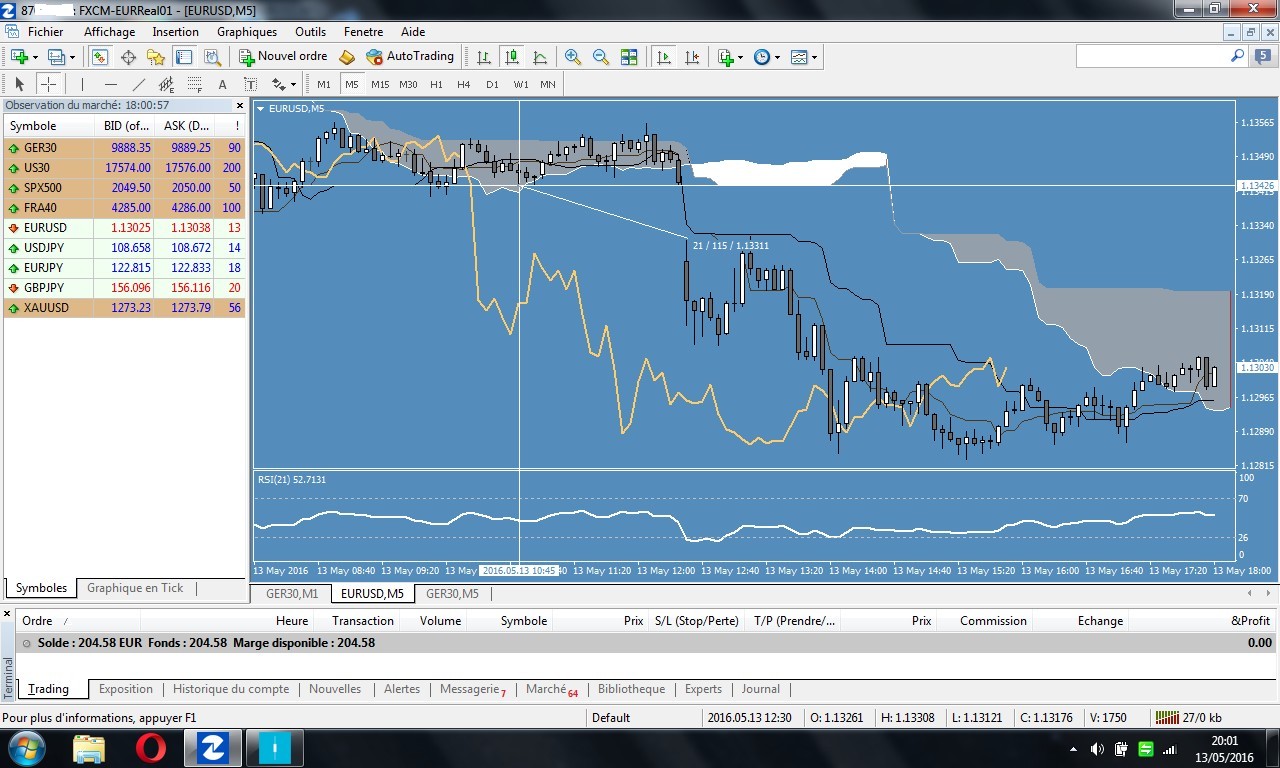Screen dimensions: 1280x768
Task: Open the Navigator panel star-folder icon
Action: tap(156, 57)
